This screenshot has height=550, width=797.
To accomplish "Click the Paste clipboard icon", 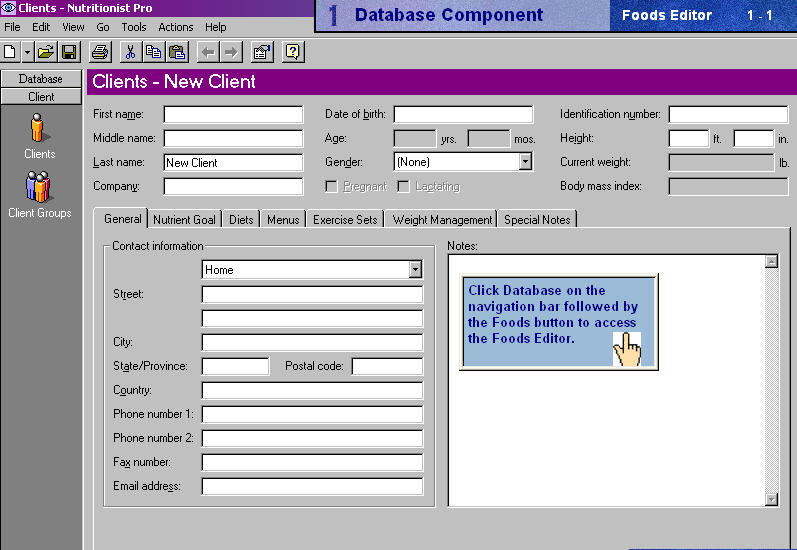I will click(177, 52).
